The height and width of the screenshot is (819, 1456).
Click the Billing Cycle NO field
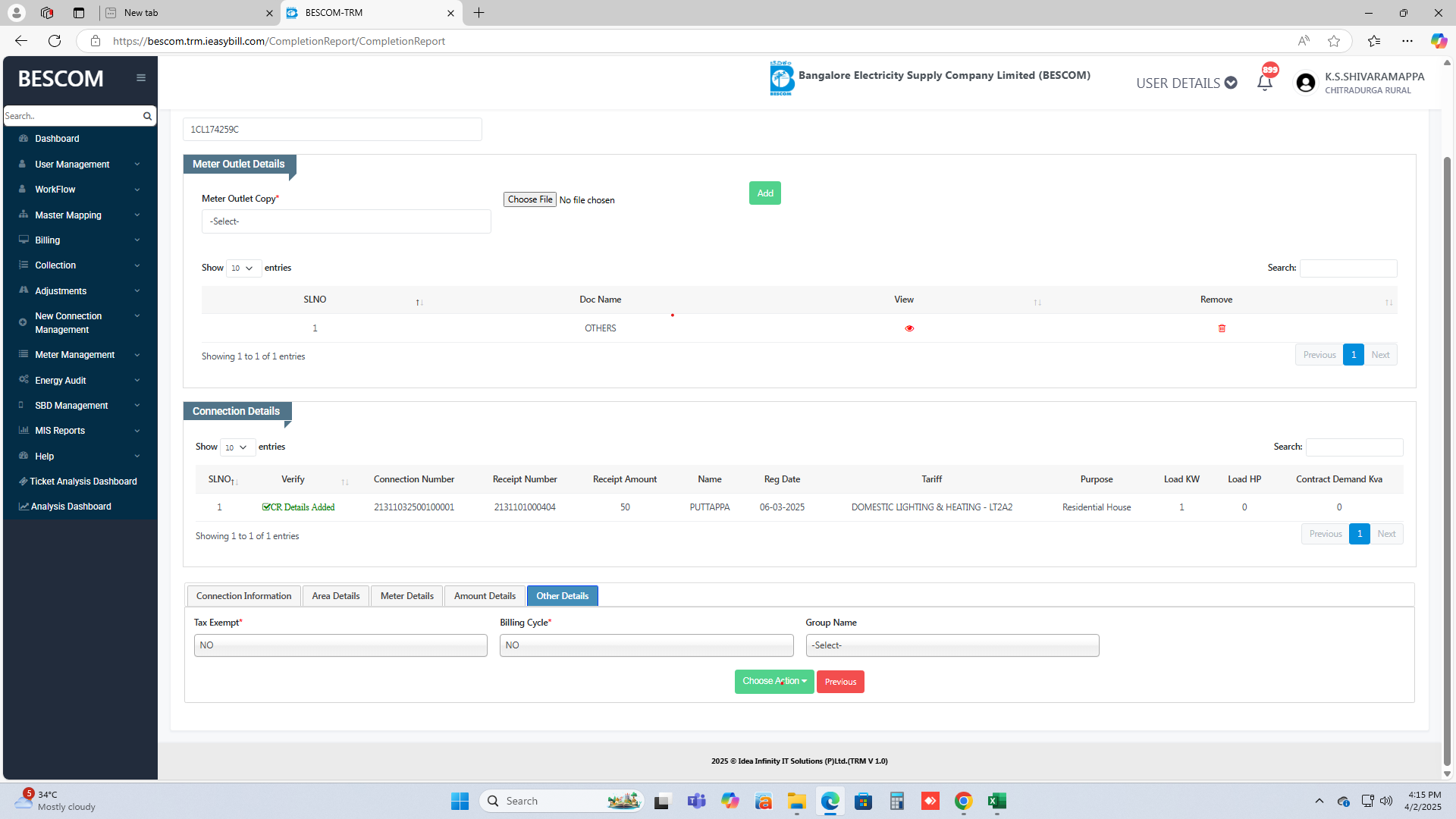646,645
